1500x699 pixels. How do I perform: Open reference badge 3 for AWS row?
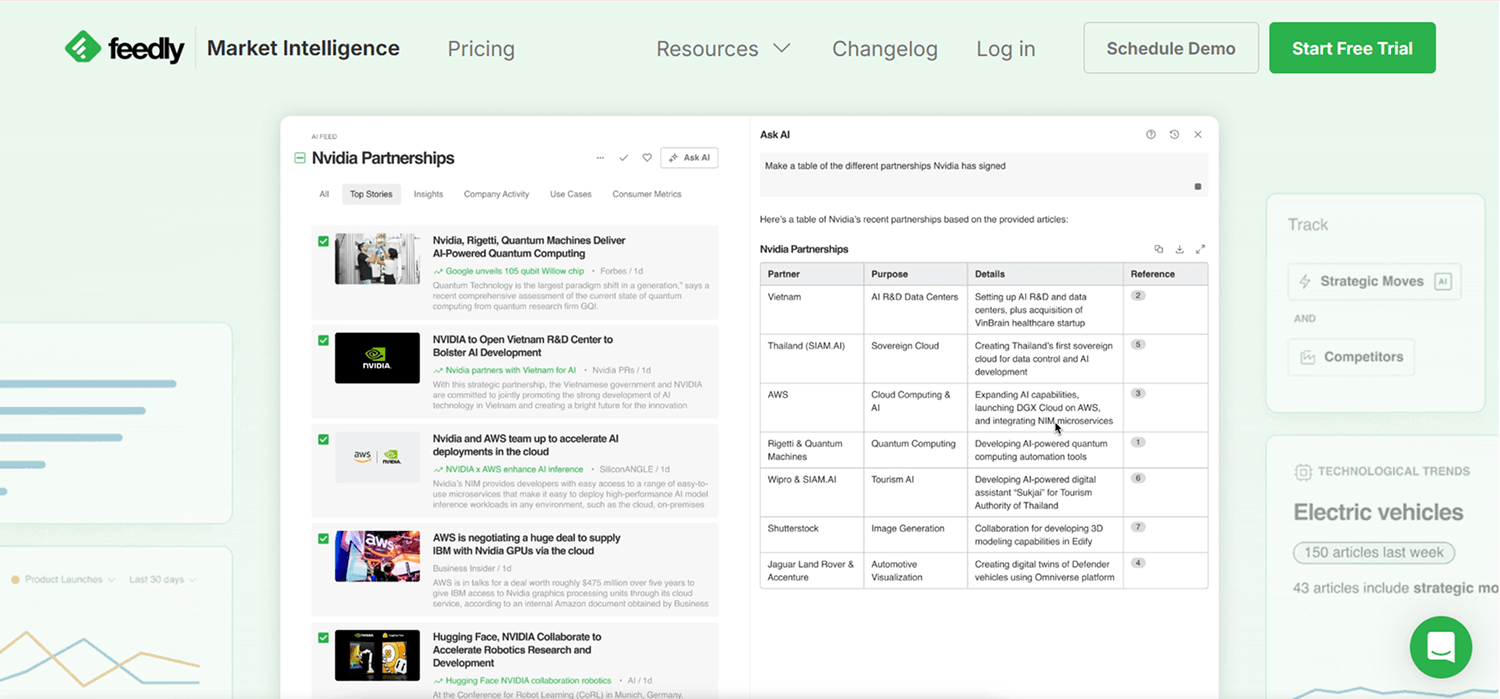pos(1138,394)
